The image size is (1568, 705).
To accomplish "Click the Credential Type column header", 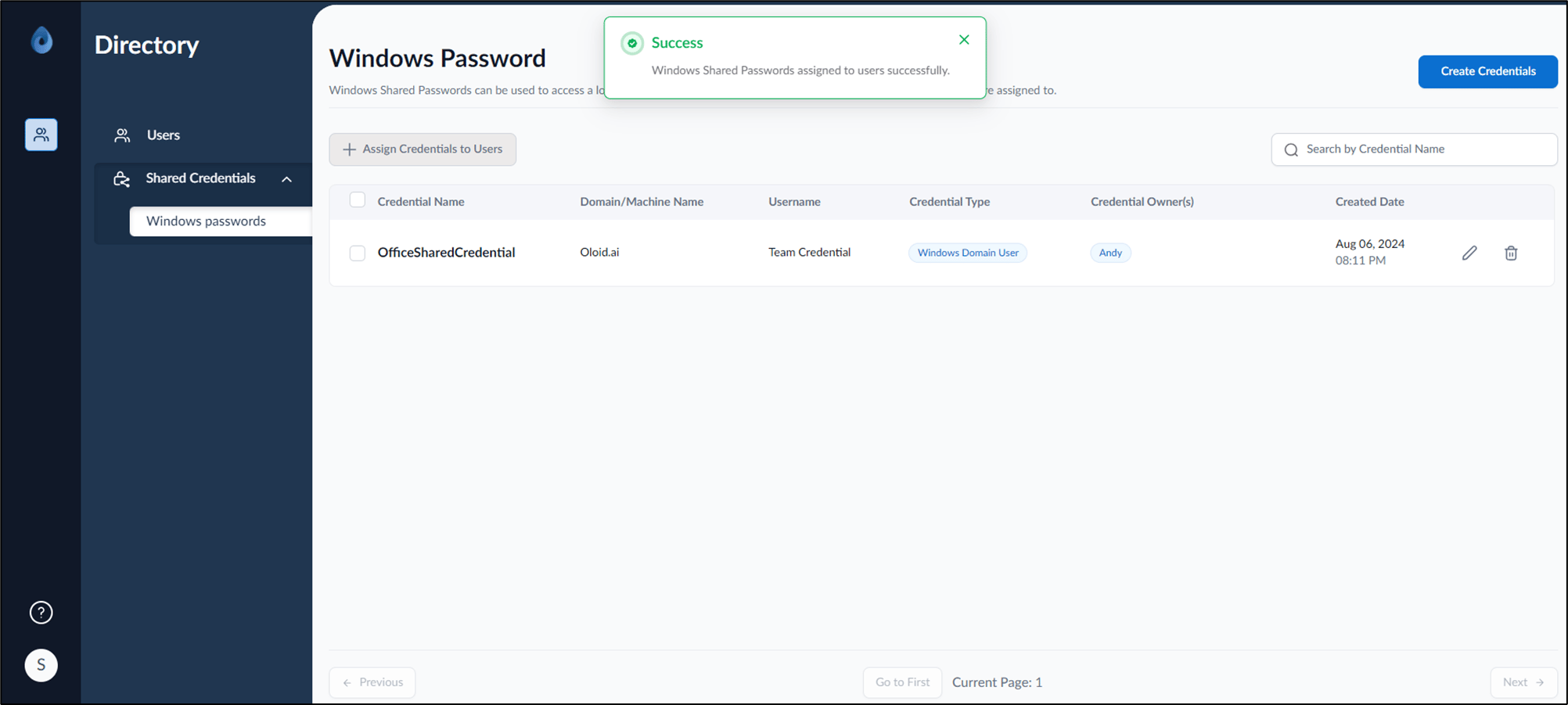I will (949, 202).
